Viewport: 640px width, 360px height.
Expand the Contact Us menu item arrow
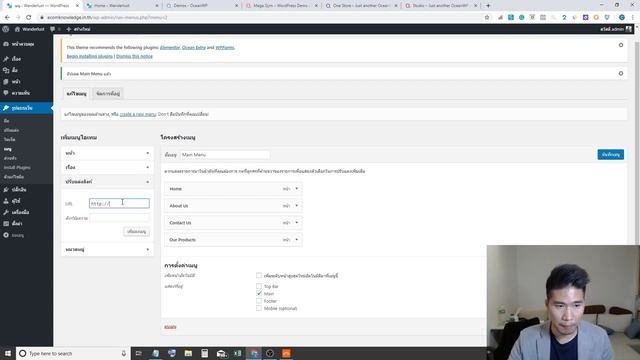coord(297,223)
